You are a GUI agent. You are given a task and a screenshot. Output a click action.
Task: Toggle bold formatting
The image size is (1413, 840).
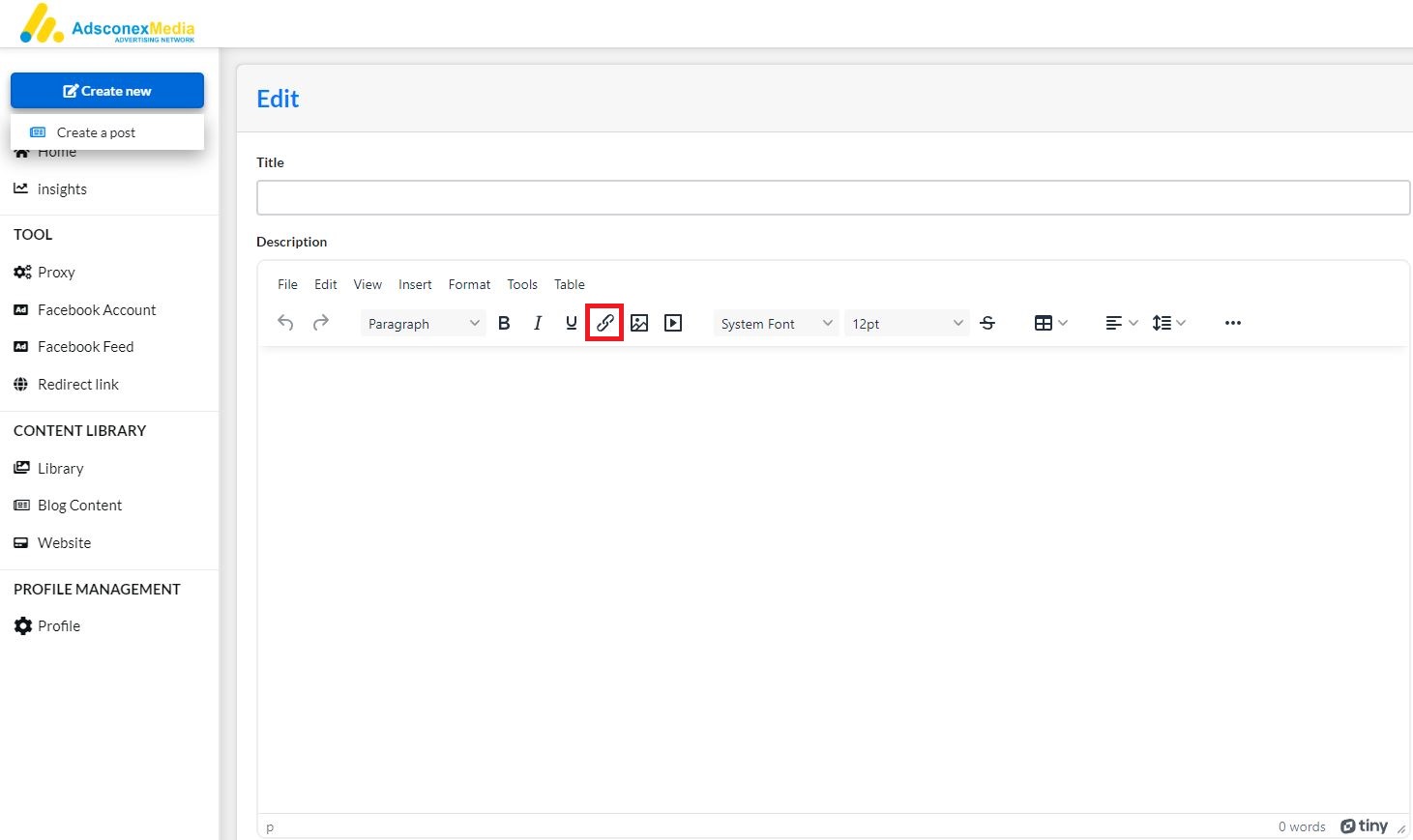coord(504,323)
